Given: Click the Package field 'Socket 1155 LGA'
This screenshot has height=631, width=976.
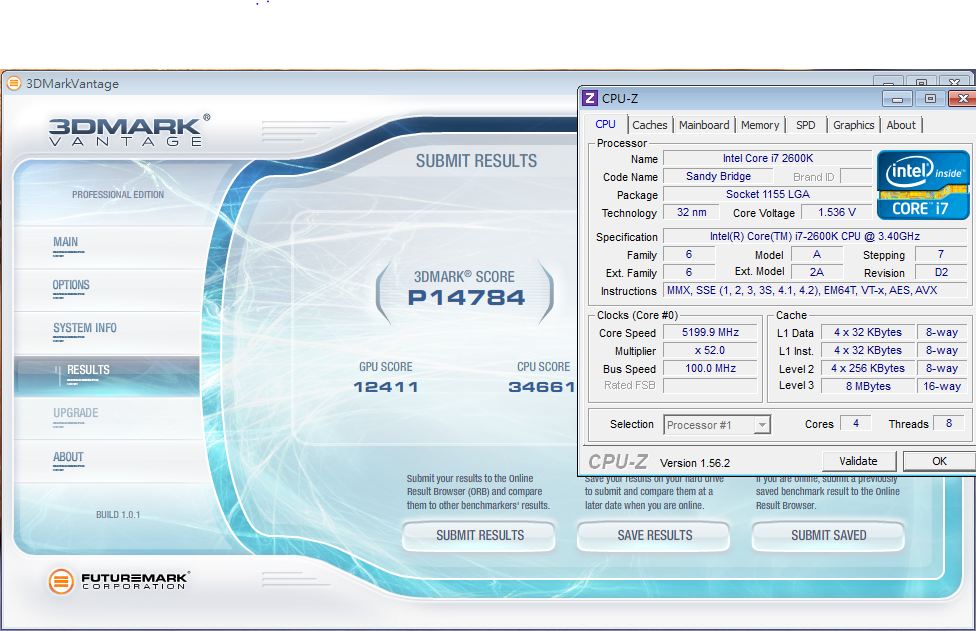Looking at the screenshot, I should [x=767, y=194].
